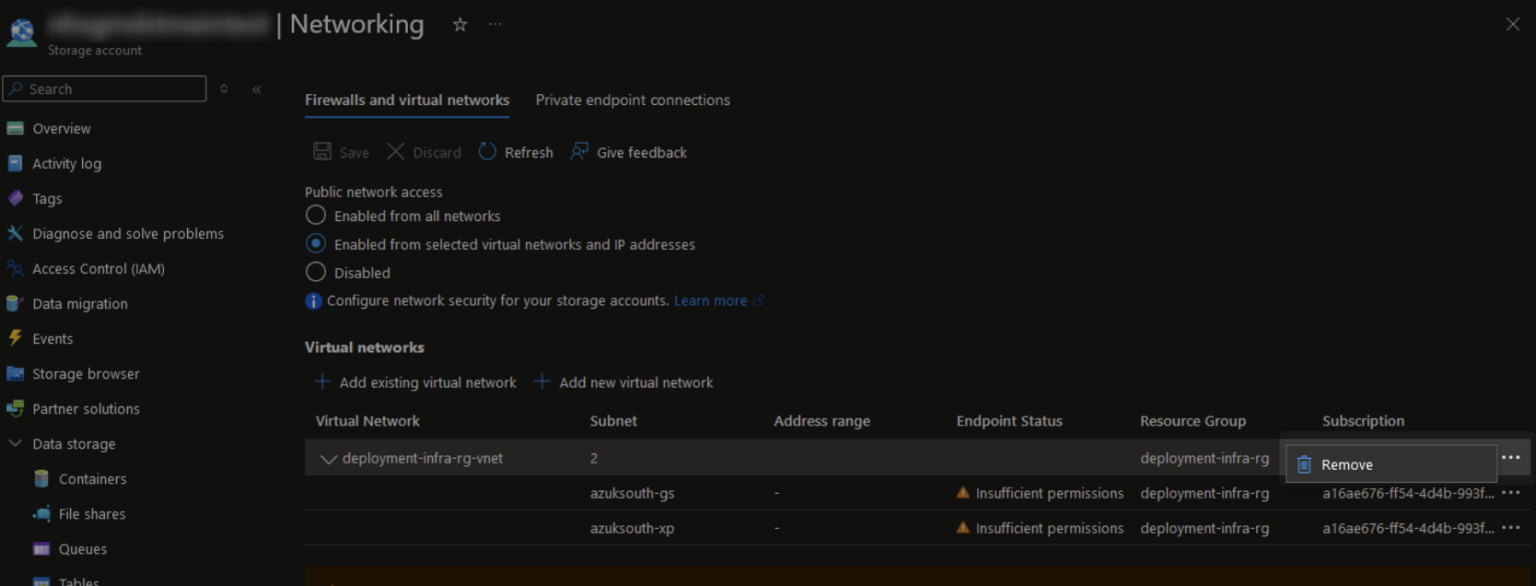Select the Disabled network access option
The height and width of the screenshot is (586, 1536).
coord(315,272)
